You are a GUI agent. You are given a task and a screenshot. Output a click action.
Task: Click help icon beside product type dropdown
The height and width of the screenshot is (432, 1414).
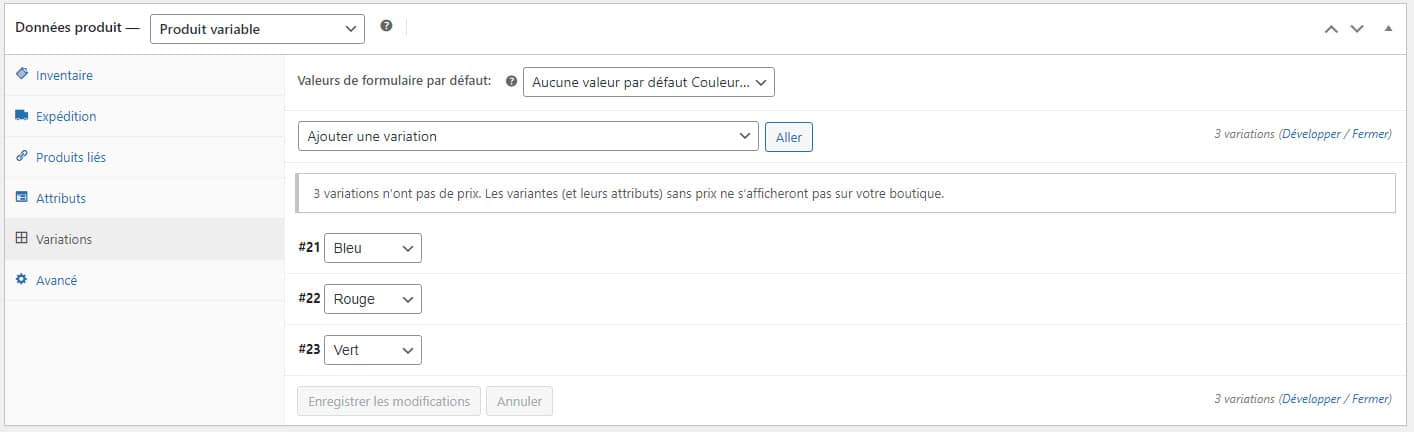coord(386,27)
